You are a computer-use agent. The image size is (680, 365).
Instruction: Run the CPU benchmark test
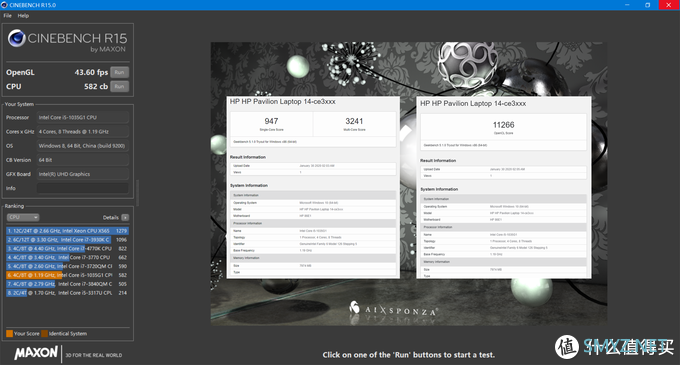[x=119, y=86]
